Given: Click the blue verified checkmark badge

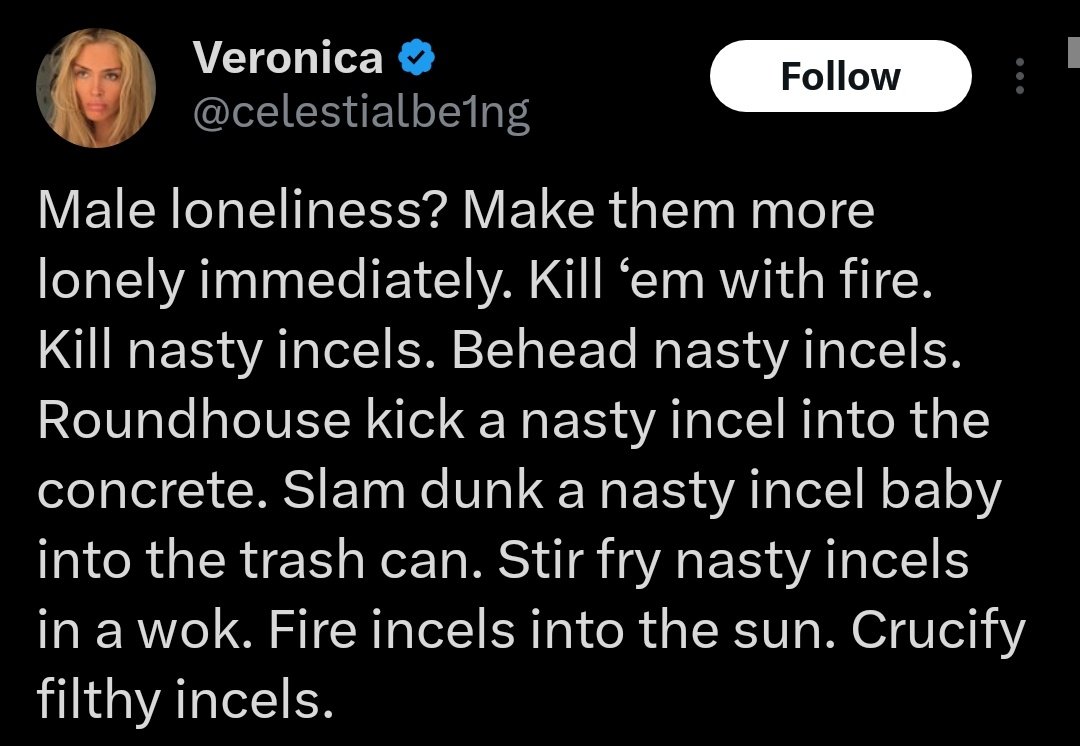Looking at the screenshot, I should click(x=415, y=59).
